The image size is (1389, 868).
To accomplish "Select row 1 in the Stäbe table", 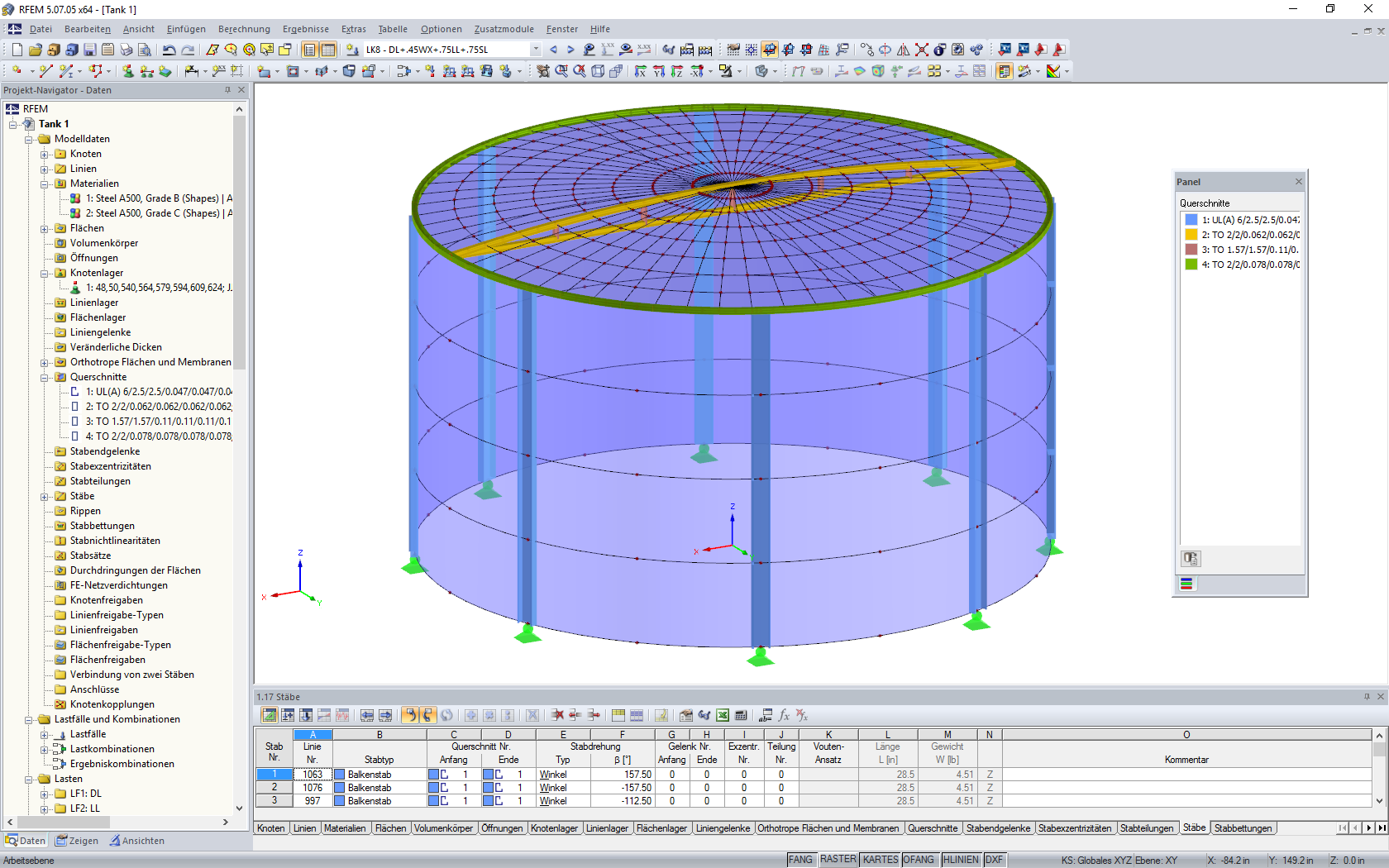I will [274, 775].
